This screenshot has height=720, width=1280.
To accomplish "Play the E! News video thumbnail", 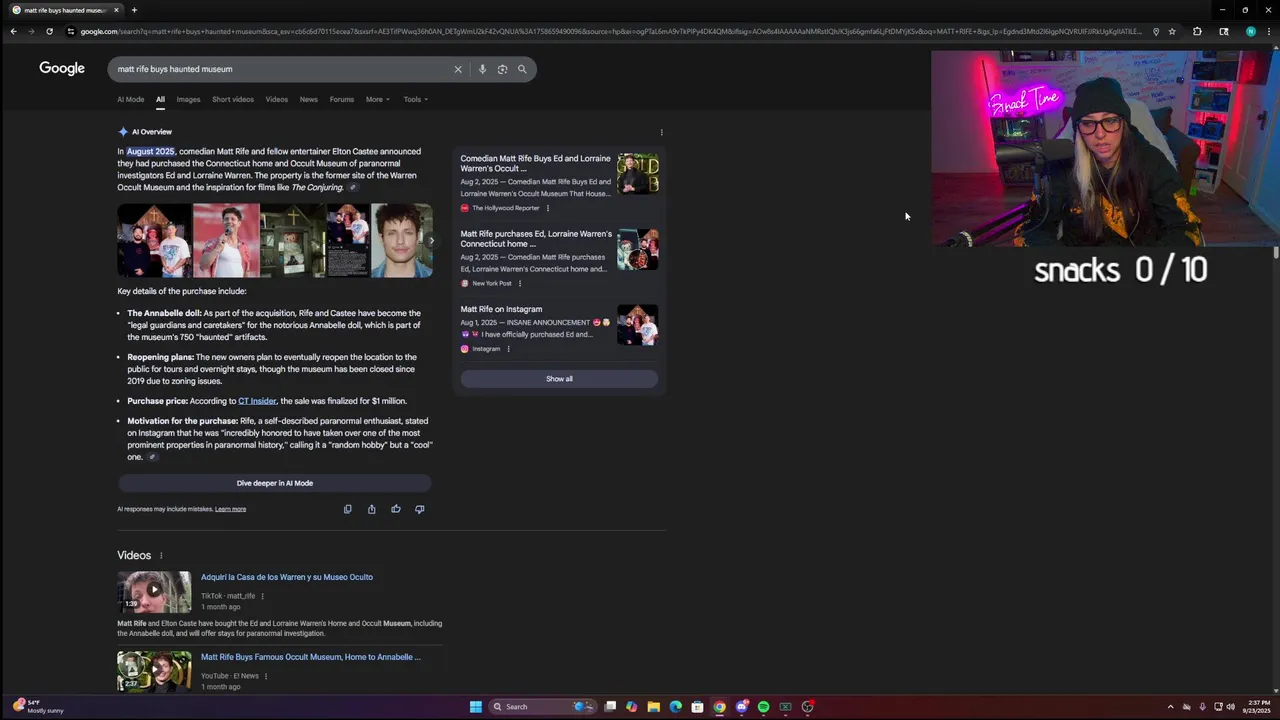I will [x=154, y=671].
